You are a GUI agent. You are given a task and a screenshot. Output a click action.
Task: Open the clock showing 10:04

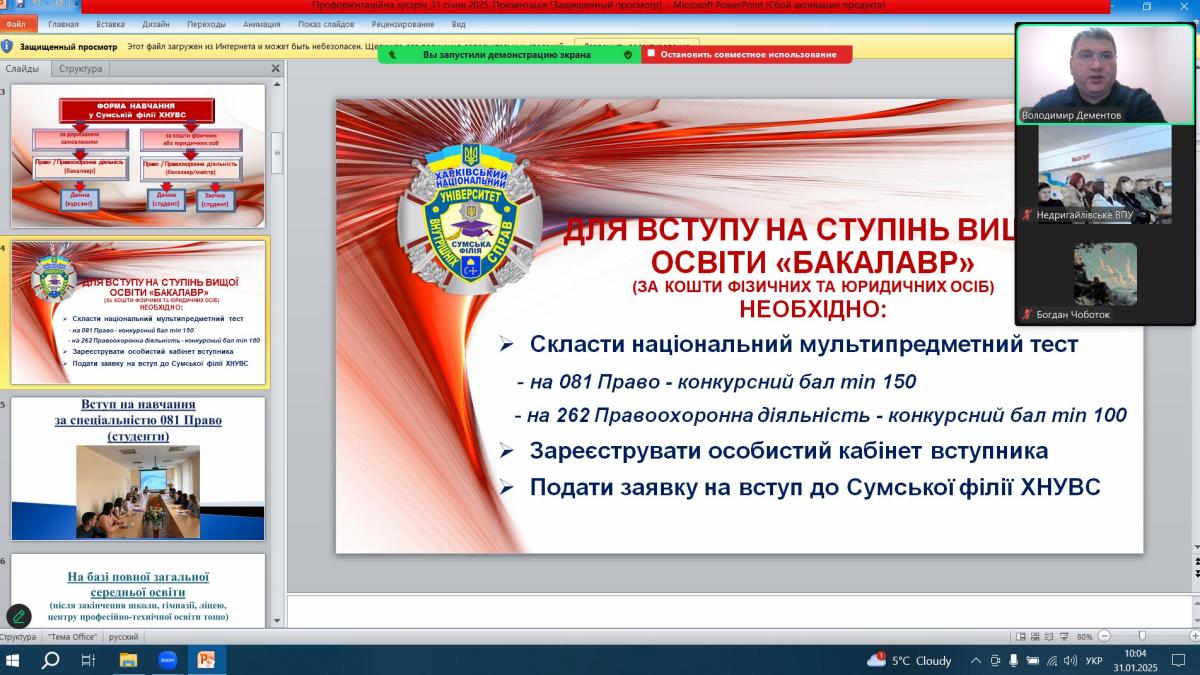(x=1135, y=660)
